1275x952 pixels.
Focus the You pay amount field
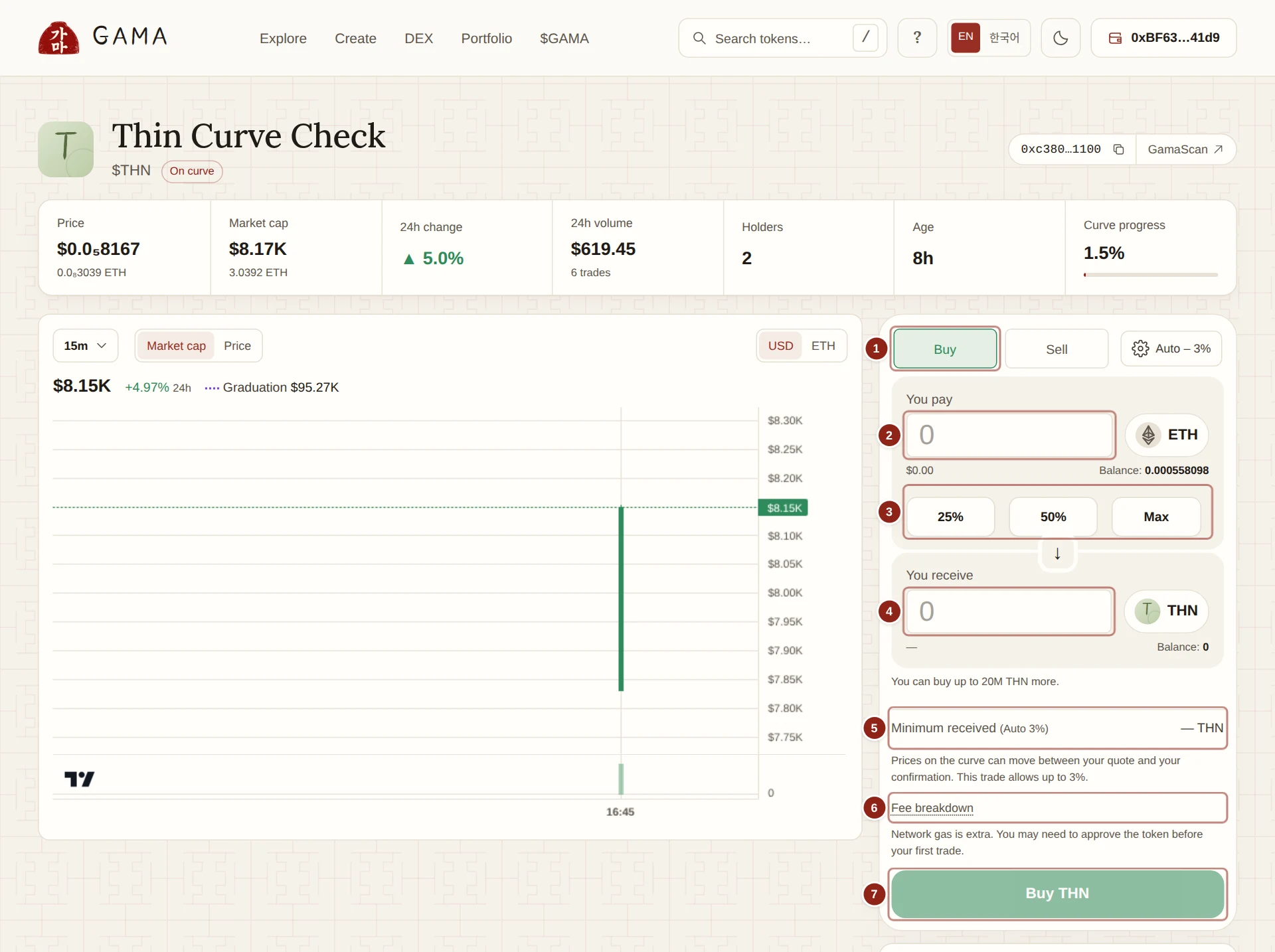[x=1009, y=435]
